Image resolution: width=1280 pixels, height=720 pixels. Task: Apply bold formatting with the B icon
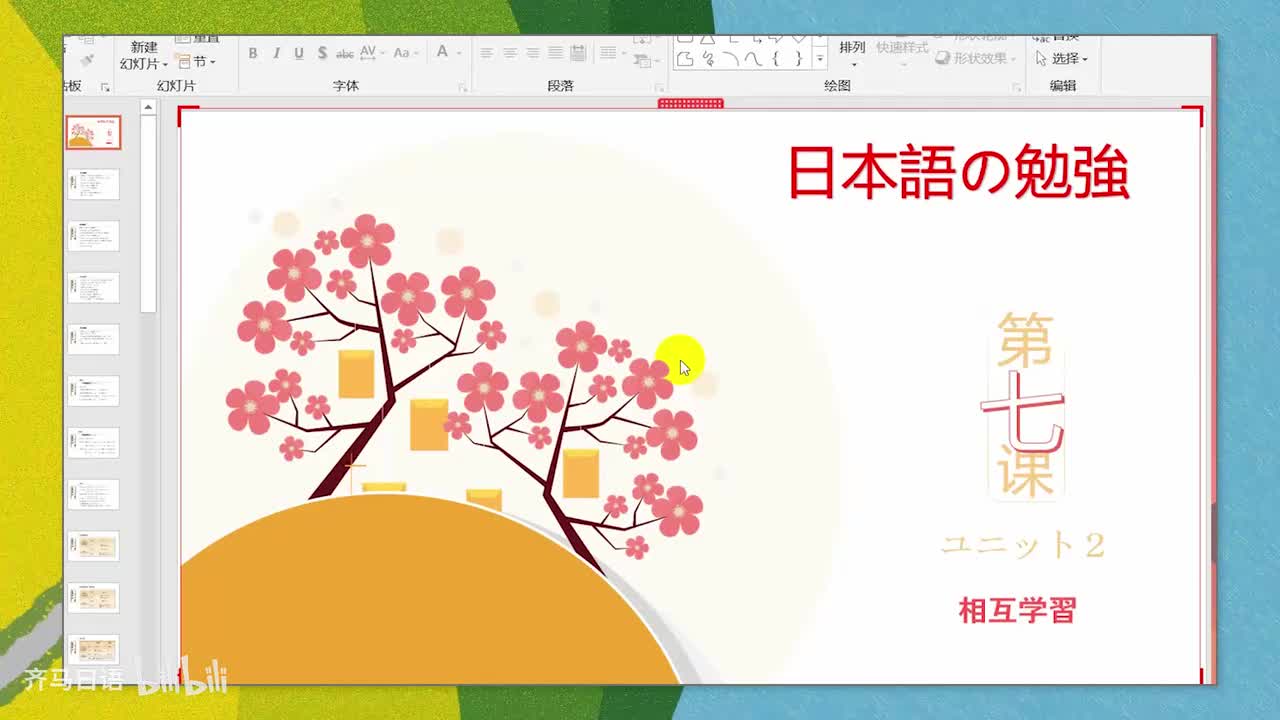click(x=253, y=53)
